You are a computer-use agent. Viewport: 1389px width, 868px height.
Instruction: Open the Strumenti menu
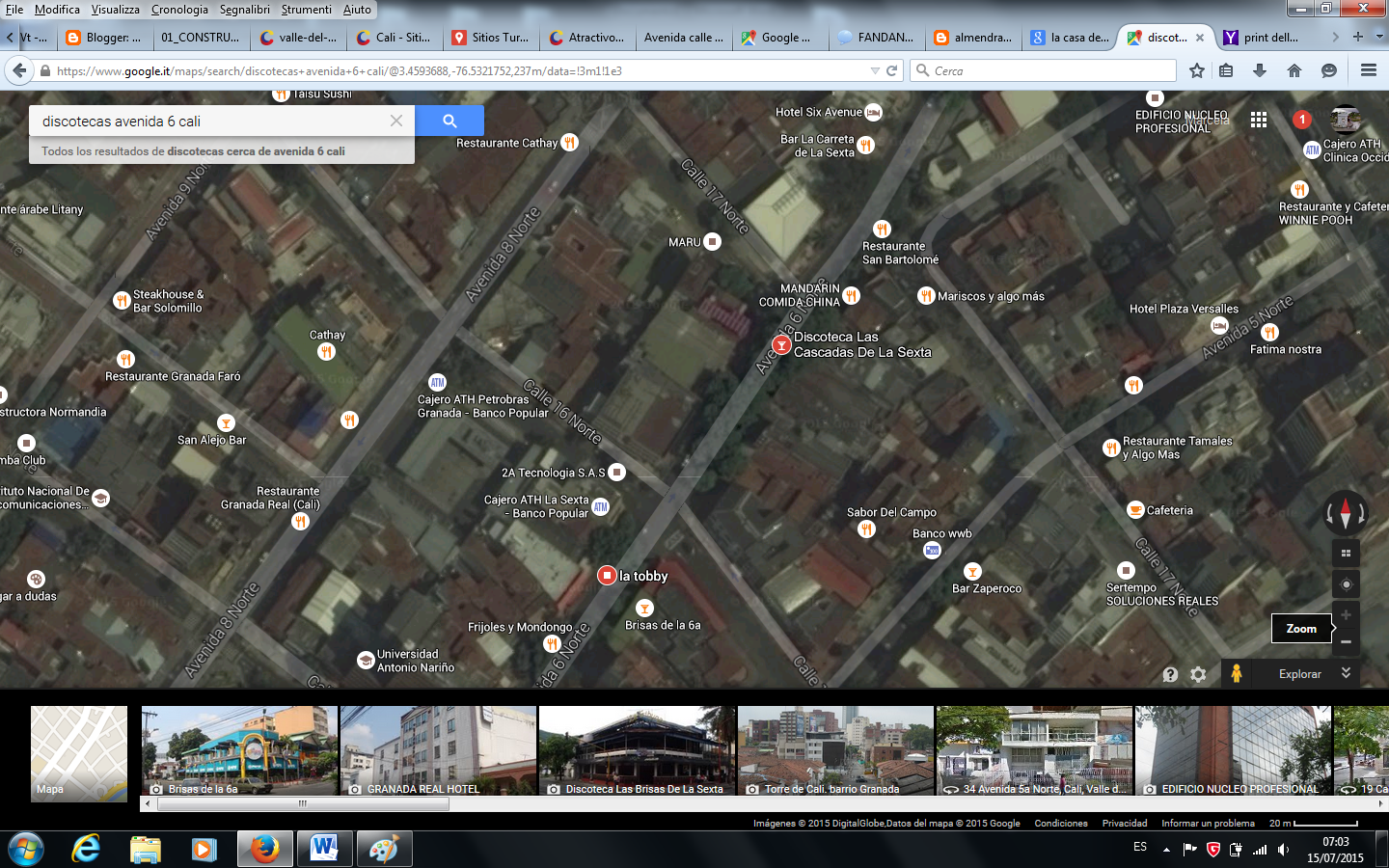point(306,10)
